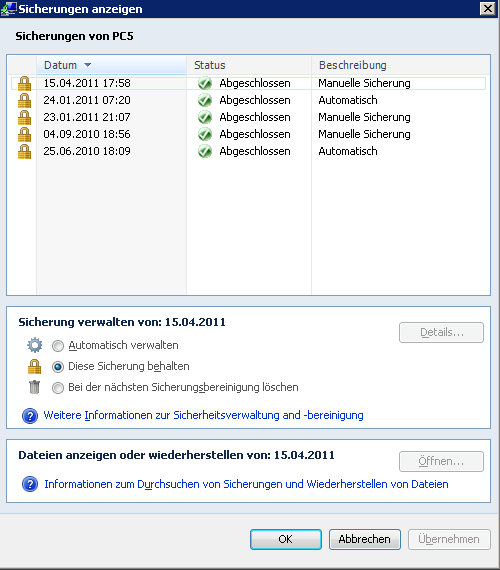Click the lock icon for the 23.01.2011 21:07 backup
Viewport: 500px width, 570px height.
[x=24, y=117]
